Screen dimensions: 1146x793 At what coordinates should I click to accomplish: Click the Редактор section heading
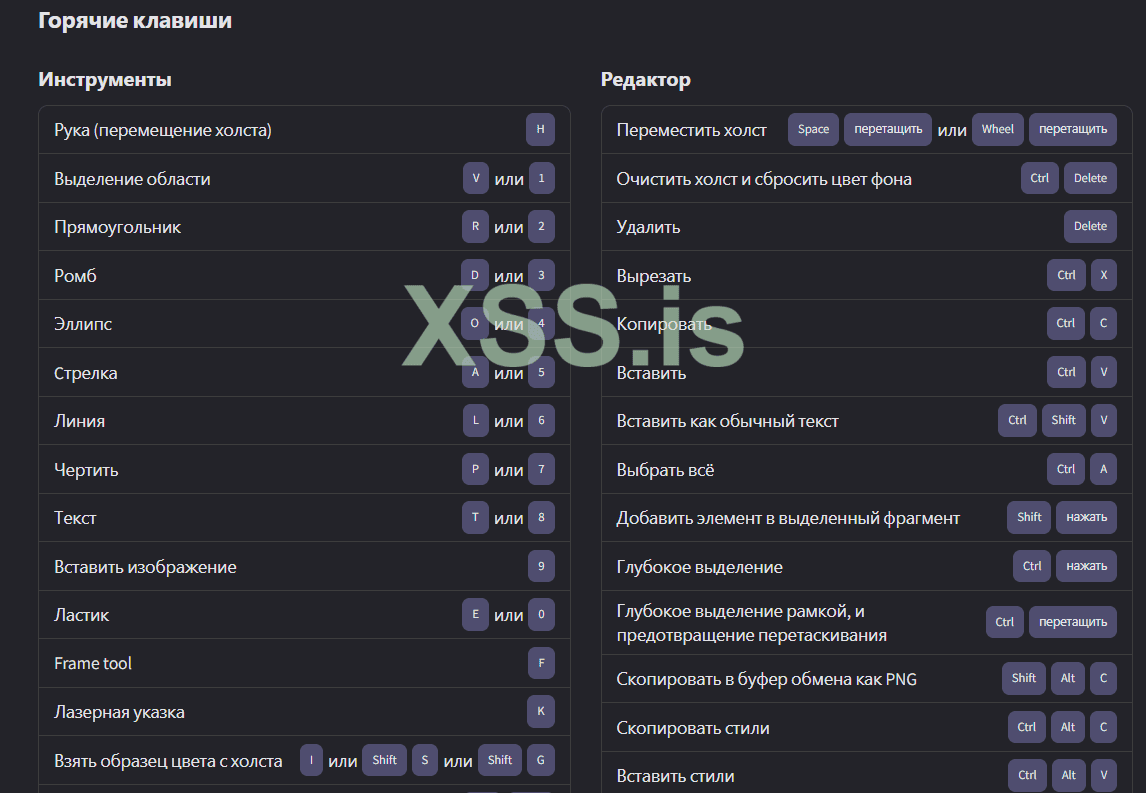tap(645, 80)
